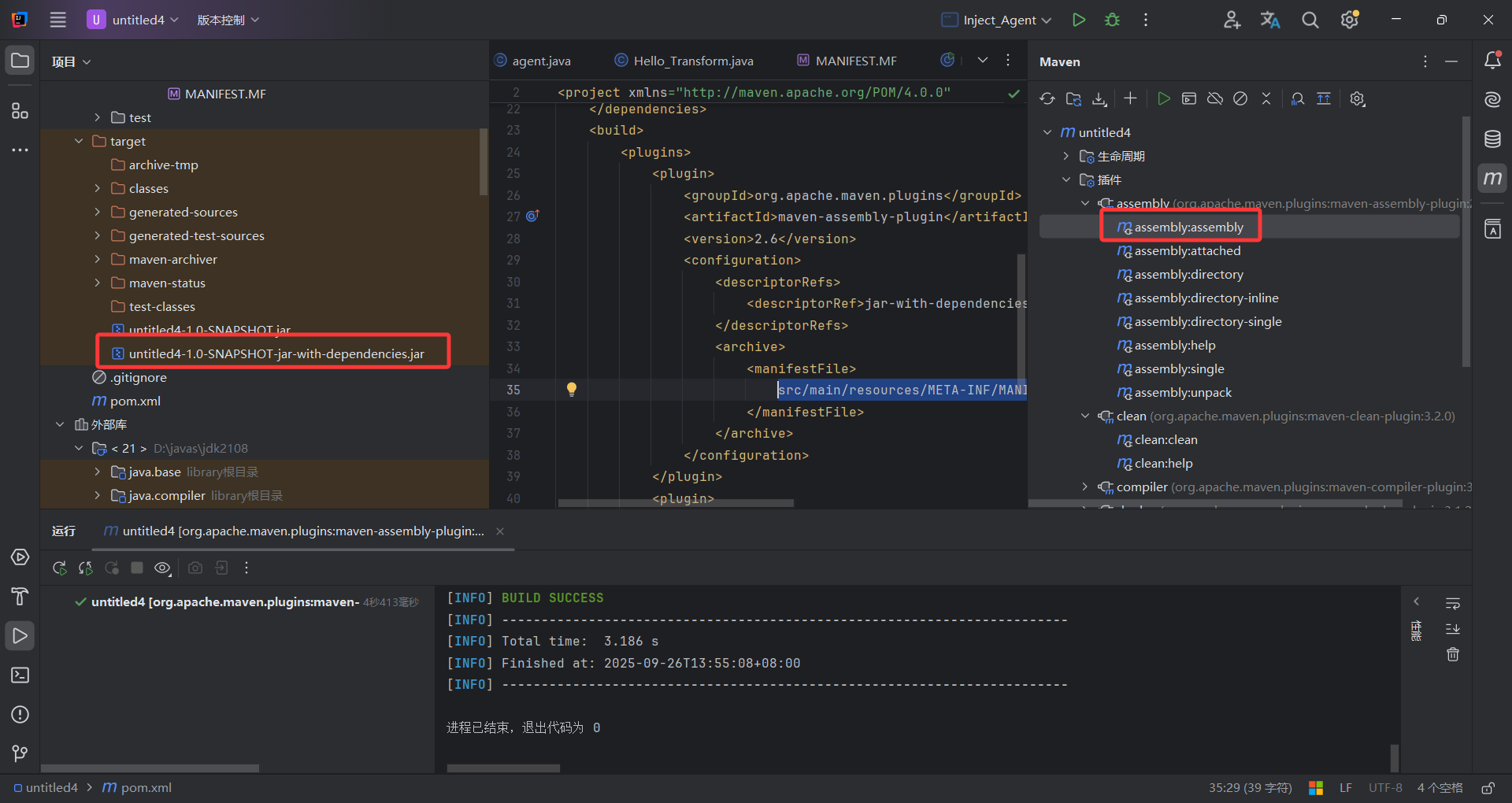This screenshot has height=803, width=1512.
Task: Rerun the untitled4 Maven run configuration
Action: click(59, 568)
